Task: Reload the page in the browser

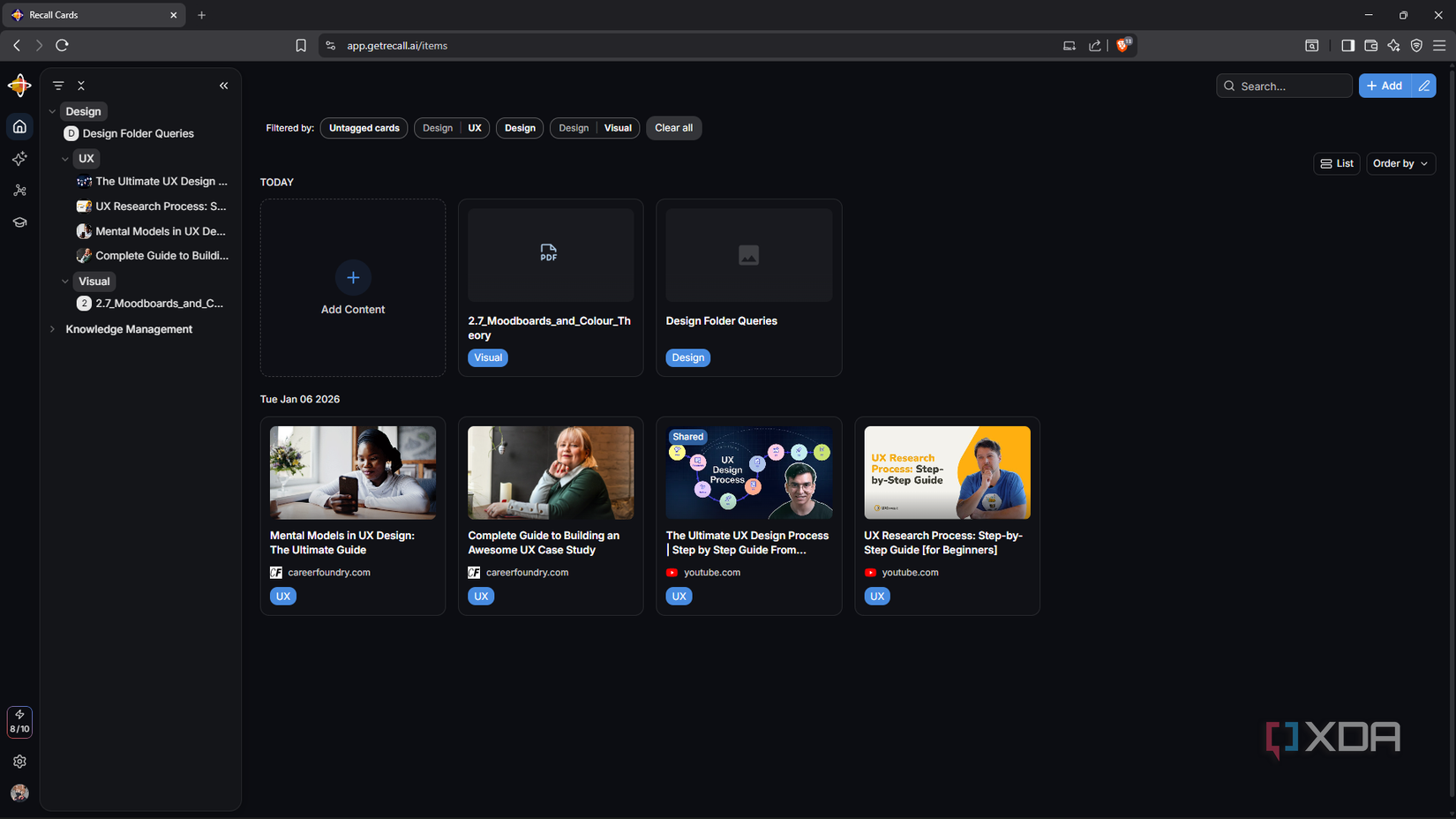Action: tap(62, 45)
